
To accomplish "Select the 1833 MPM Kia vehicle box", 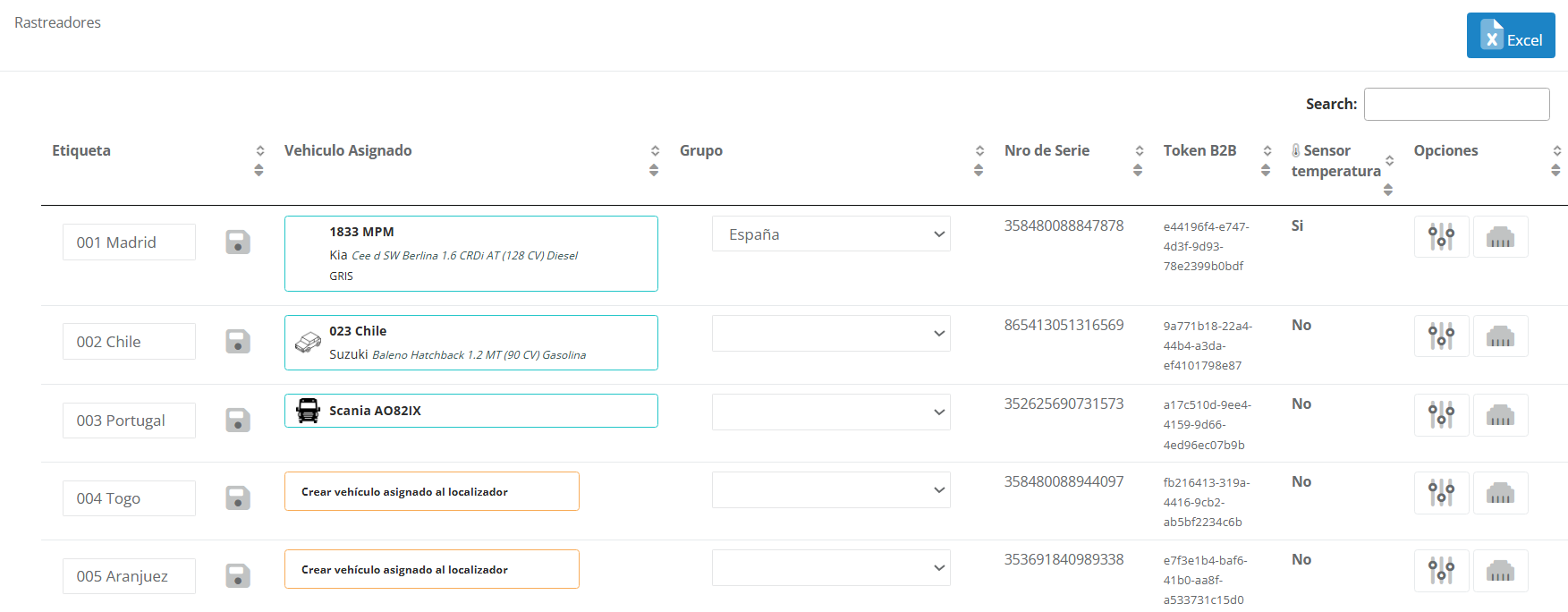I will coord(470,253).
